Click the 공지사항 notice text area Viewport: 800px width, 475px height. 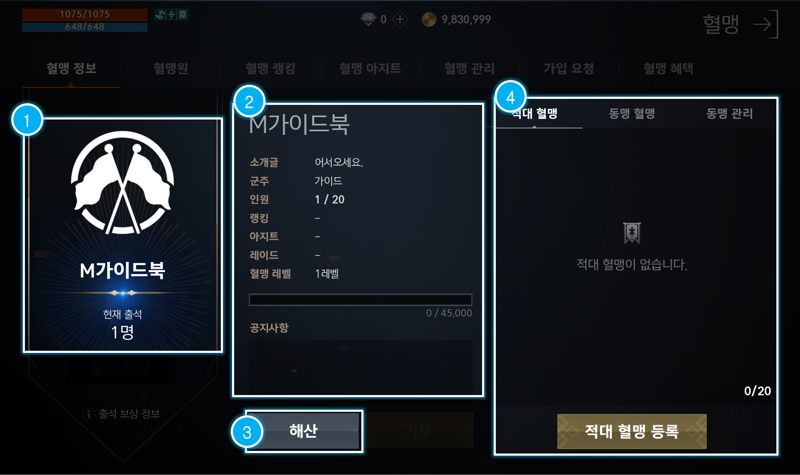tap(361, 366)
